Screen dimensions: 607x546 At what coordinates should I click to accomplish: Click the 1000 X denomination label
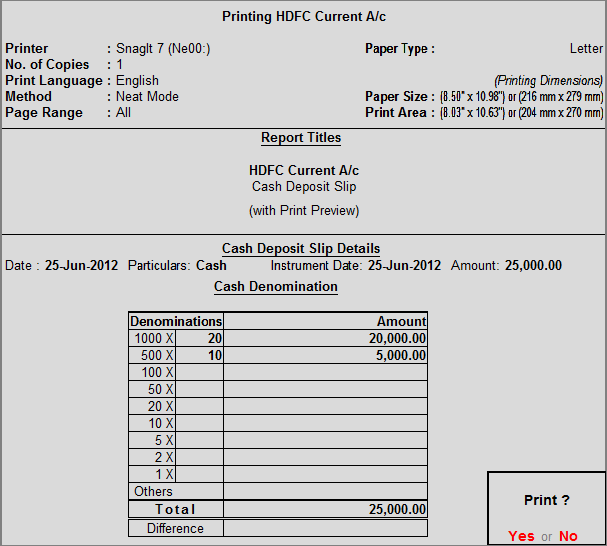(x=154, y=338)
